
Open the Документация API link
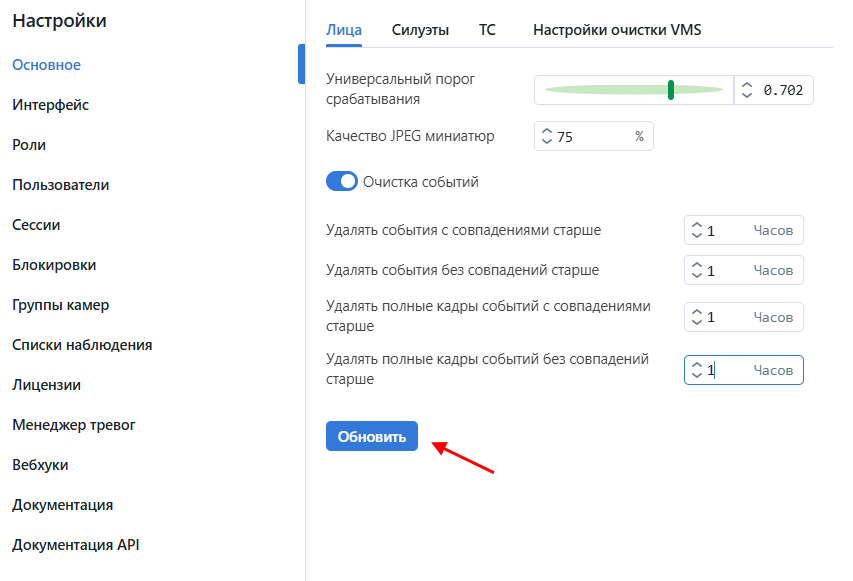click(x=76, y=545)
